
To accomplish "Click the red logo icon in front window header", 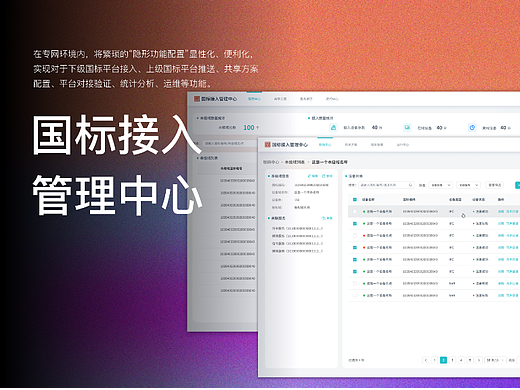I will tap(267, 145).
